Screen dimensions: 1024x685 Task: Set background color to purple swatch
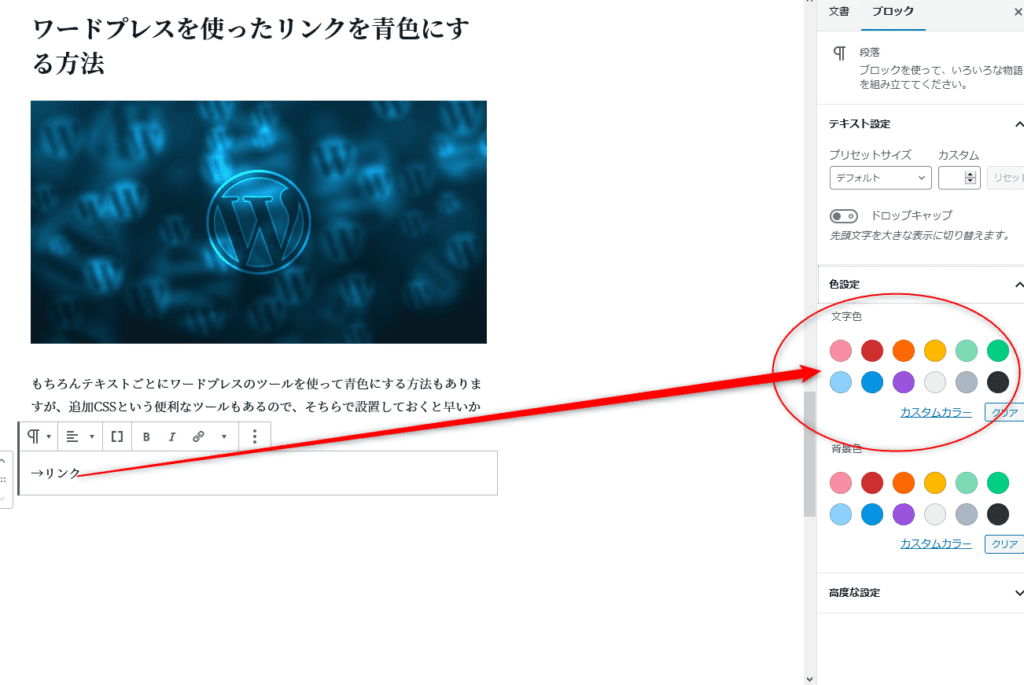point(903,514)
